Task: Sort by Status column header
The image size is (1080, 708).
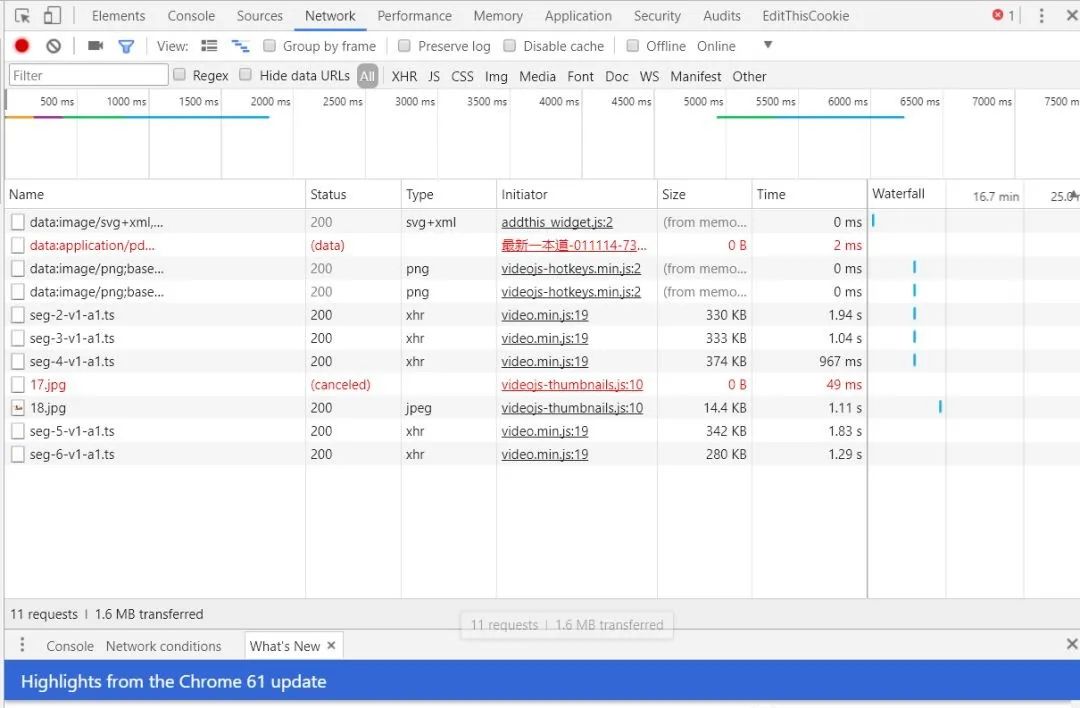Action: pyautogui.click(x=353, y=195)
